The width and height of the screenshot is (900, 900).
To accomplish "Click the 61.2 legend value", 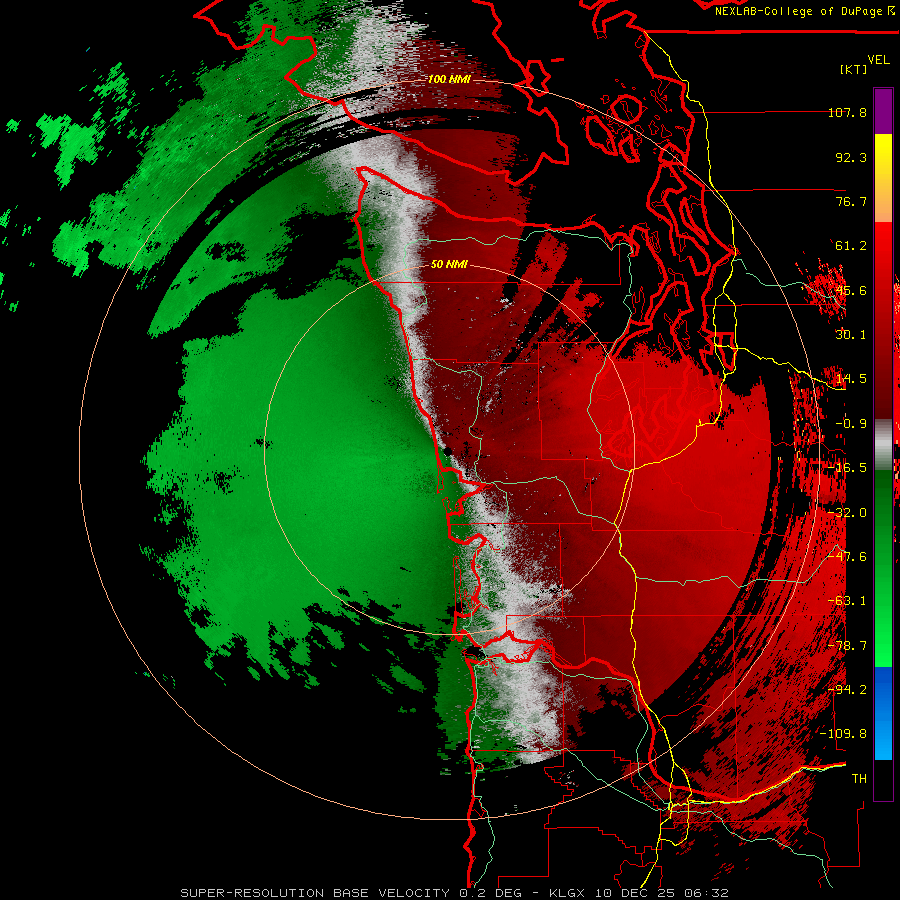I will click(x=851, y=246).
